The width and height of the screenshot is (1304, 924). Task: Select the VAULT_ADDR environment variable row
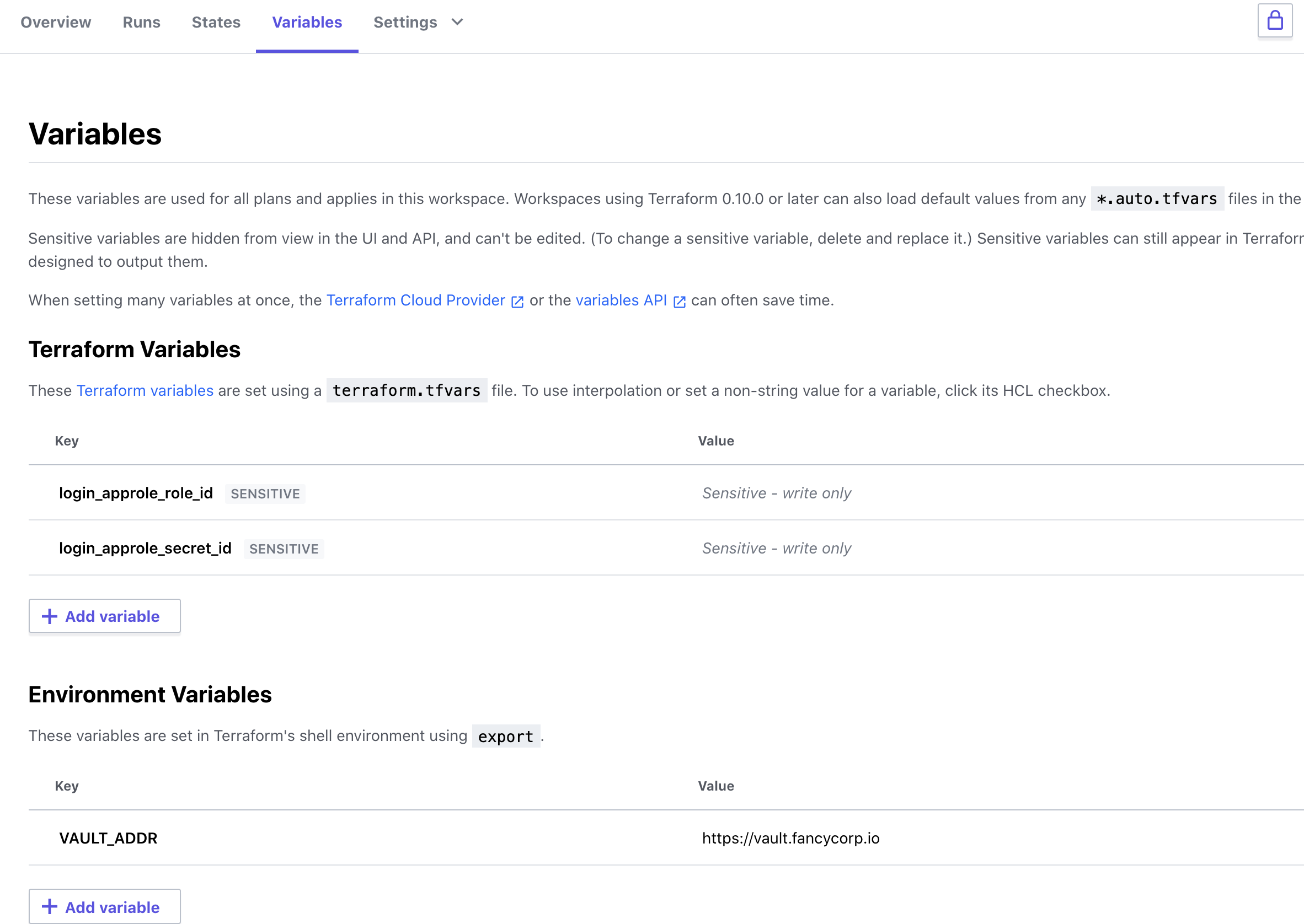[108, 837]
